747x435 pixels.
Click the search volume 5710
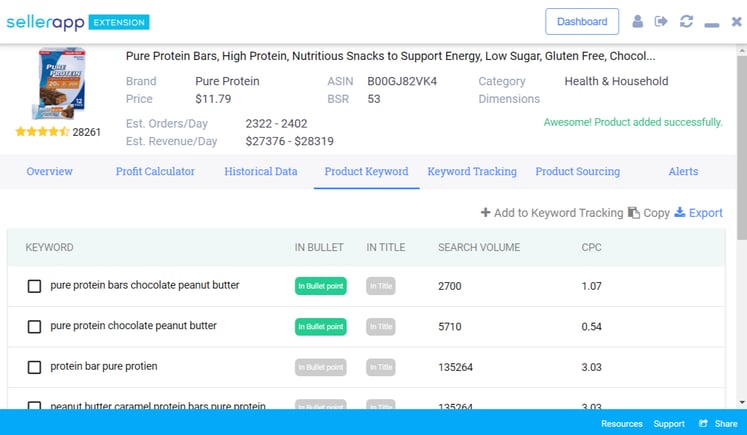tap(450, 327)
